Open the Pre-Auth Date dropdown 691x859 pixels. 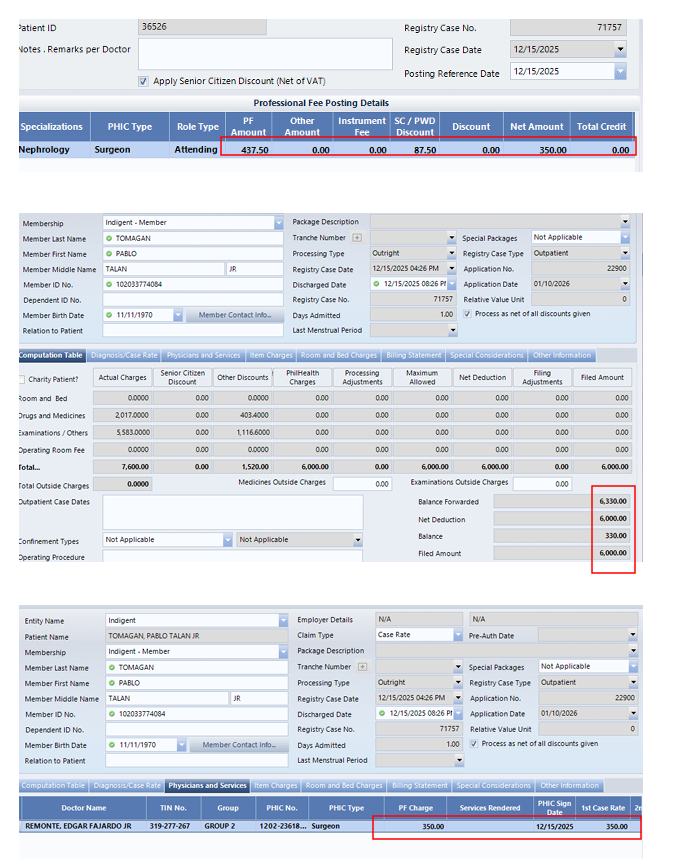tap(632, 635)
